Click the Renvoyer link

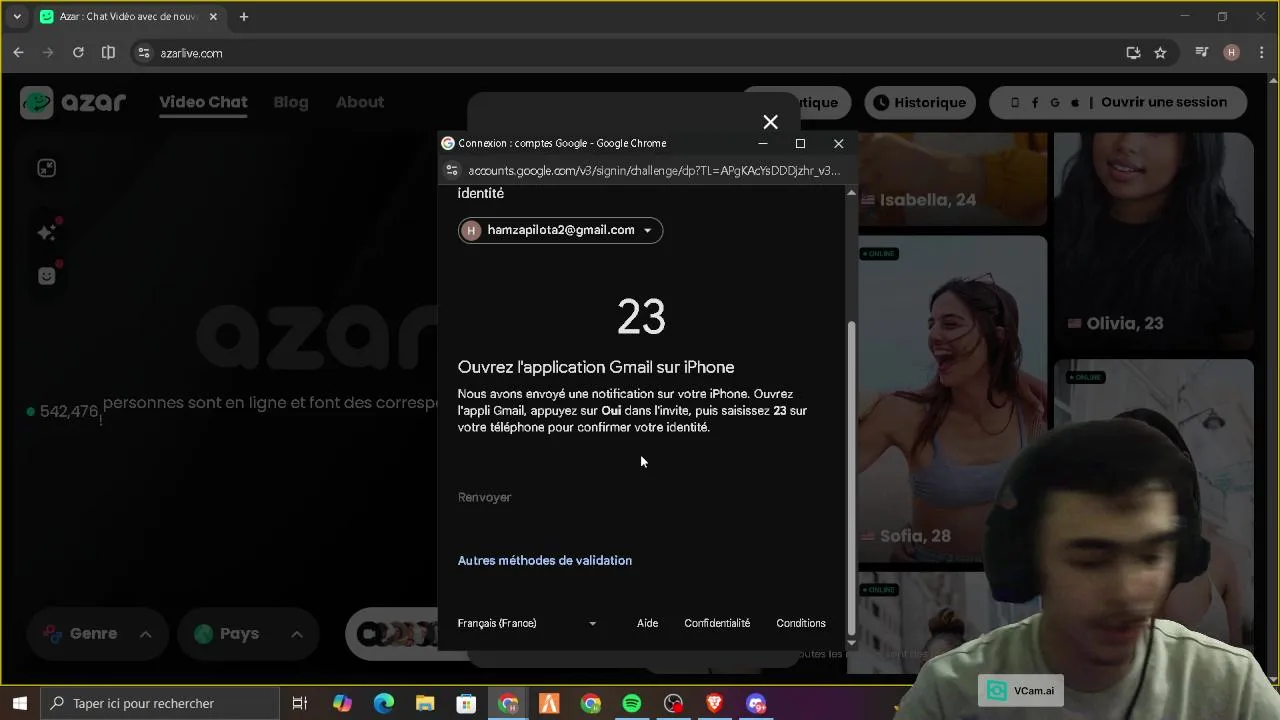[484, 497]
